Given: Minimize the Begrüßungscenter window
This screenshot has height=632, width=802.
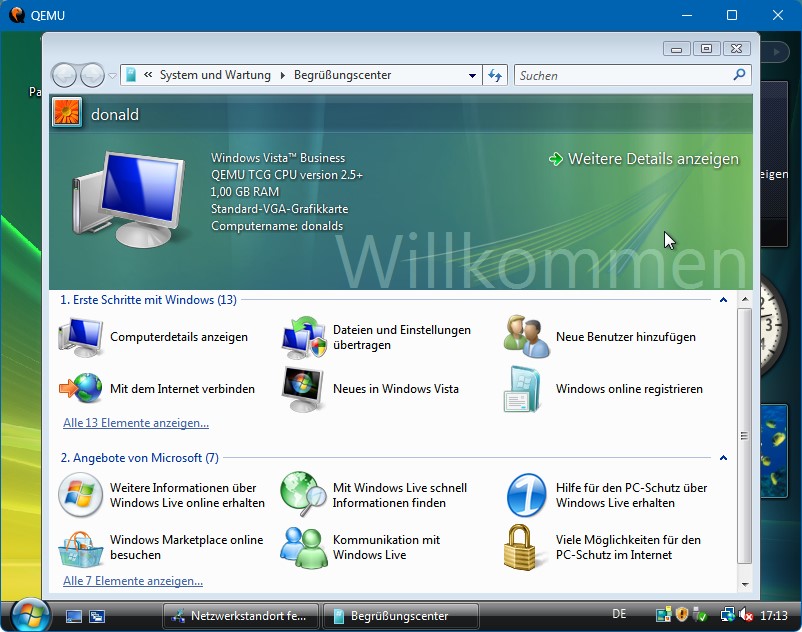Looking at the screenshot, I should [677, 49].
